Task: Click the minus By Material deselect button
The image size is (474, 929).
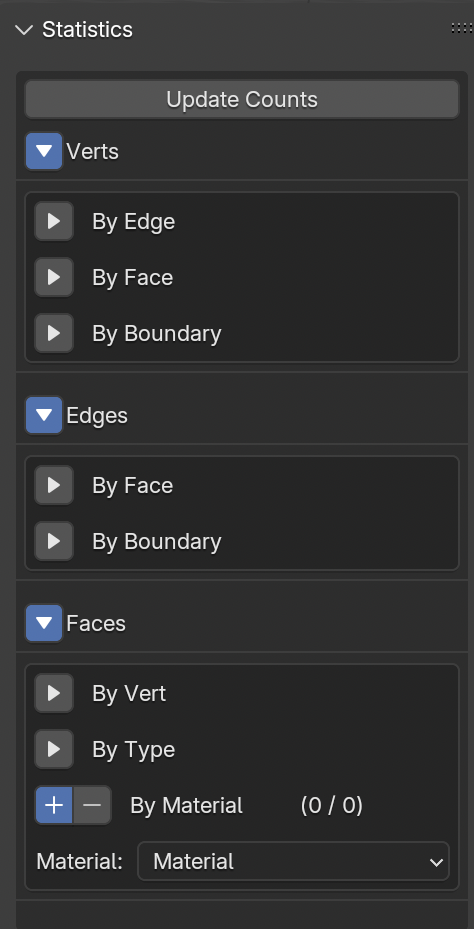Action: (92, 805)
